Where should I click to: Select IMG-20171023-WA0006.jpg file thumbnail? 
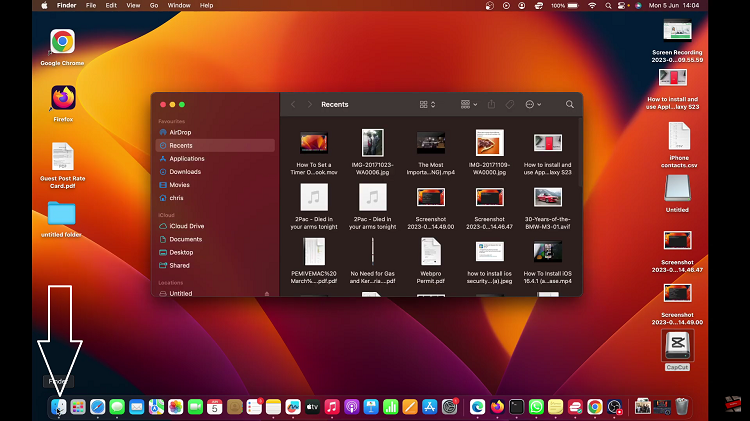pos(373,143)
